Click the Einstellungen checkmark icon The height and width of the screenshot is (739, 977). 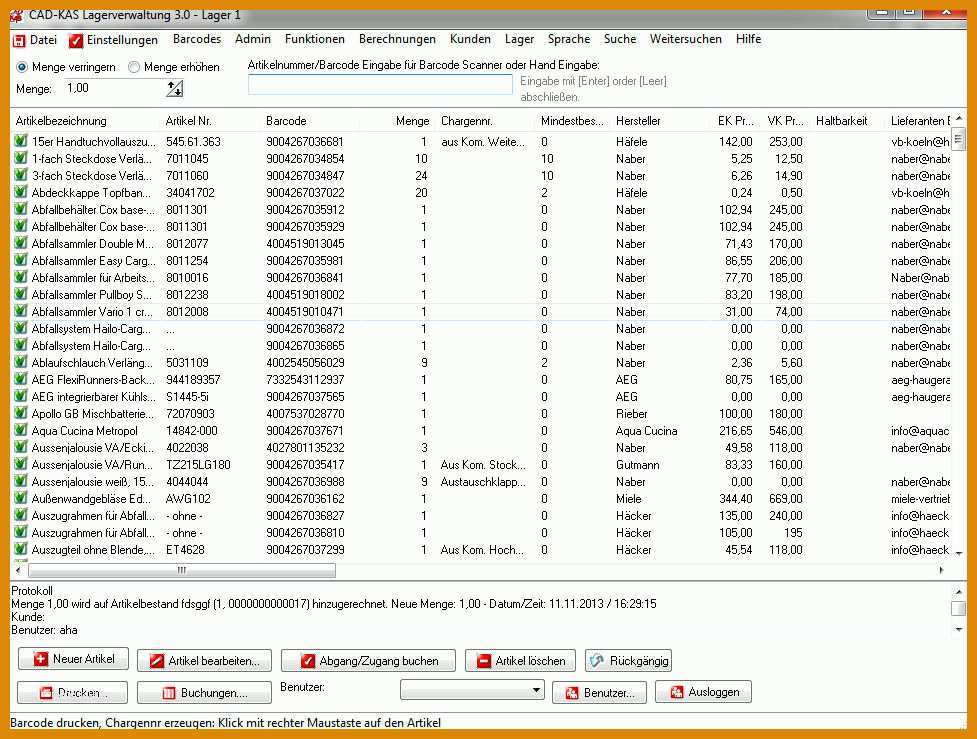[x=75, y=41]
